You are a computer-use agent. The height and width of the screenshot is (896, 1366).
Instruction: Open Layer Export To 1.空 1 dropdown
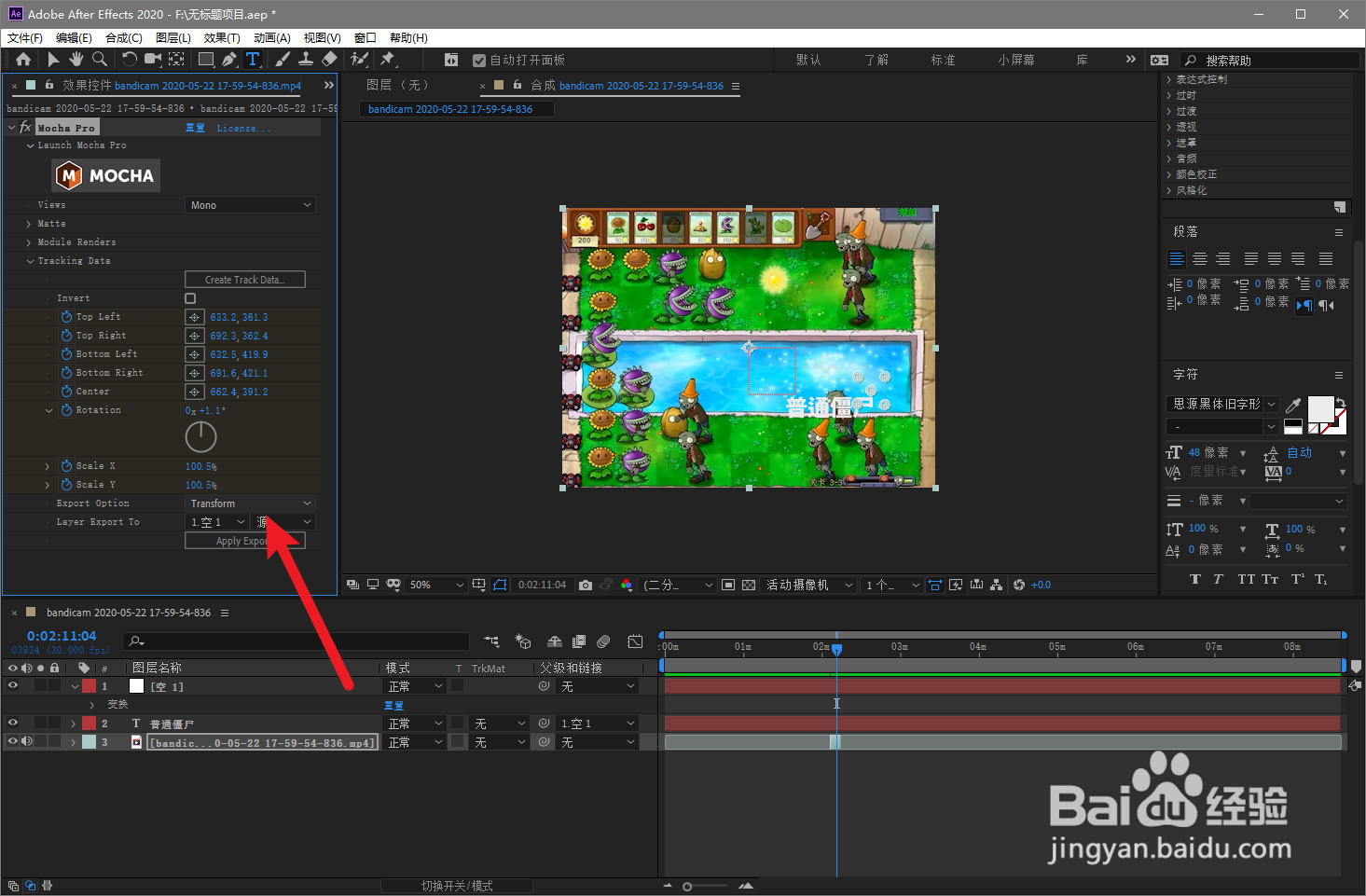tap(217, 522)
